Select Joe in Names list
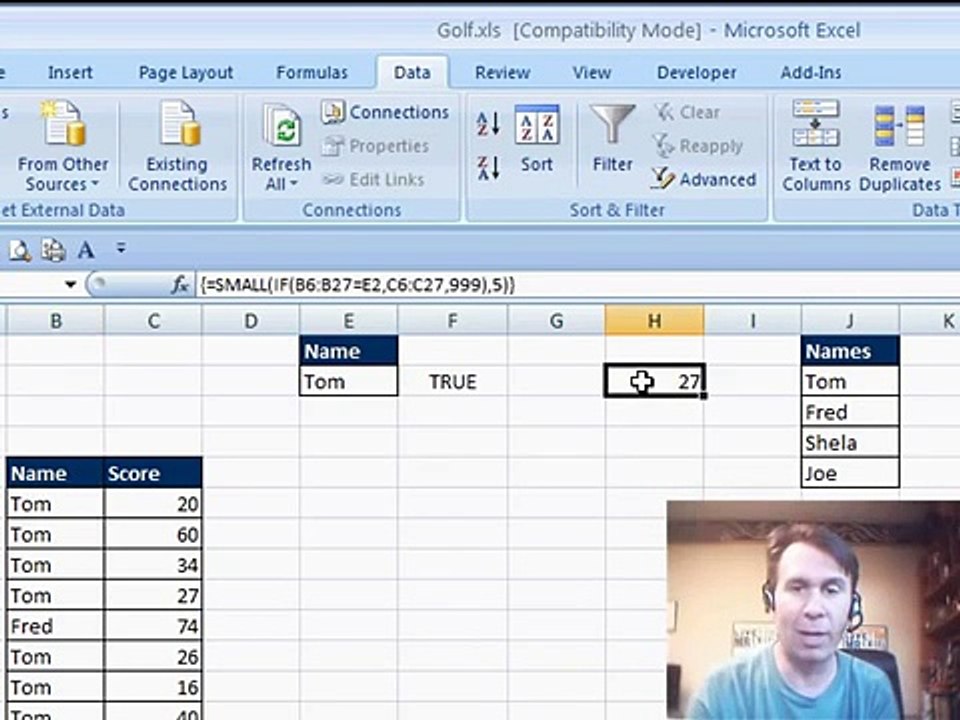 click(850, 473)
